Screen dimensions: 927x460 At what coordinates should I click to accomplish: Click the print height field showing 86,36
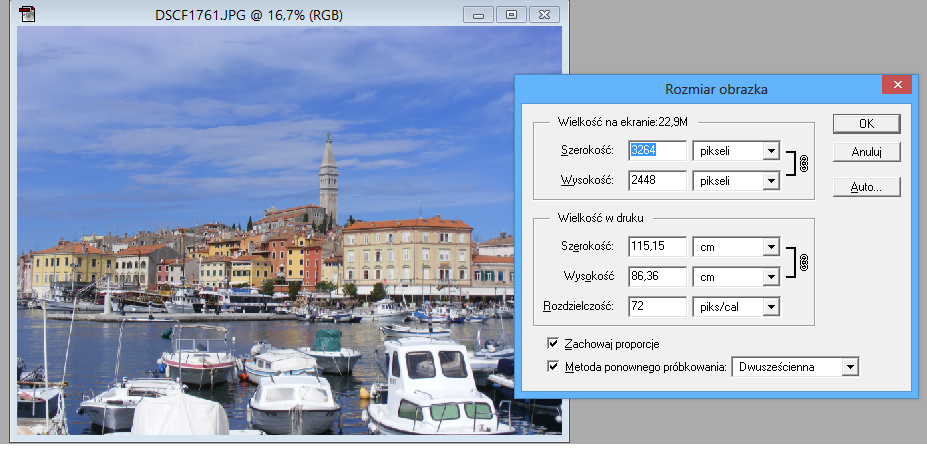[x=657, y=276]
